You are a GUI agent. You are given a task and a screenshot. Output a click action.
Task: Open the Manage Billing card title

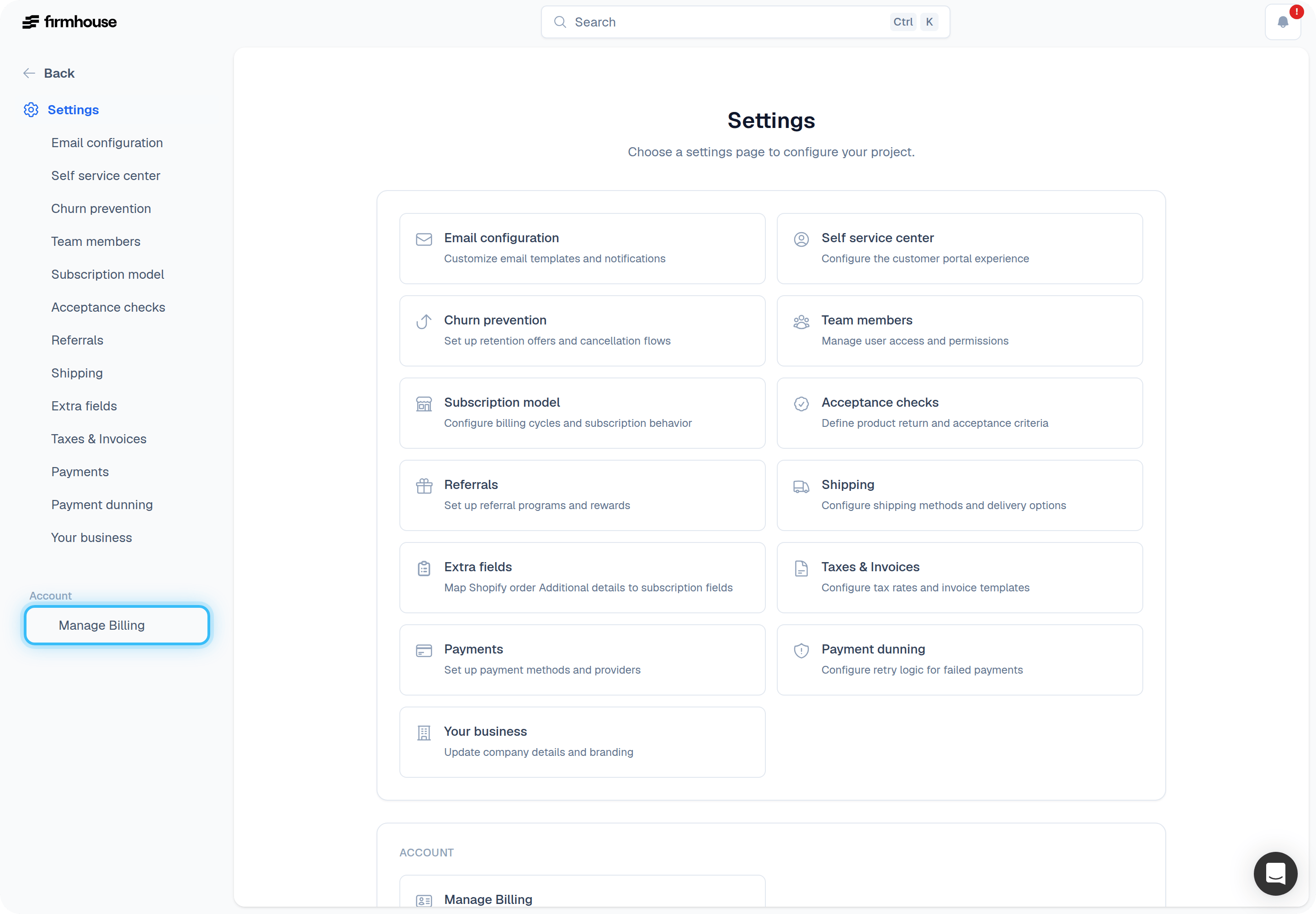coord(488,899)
